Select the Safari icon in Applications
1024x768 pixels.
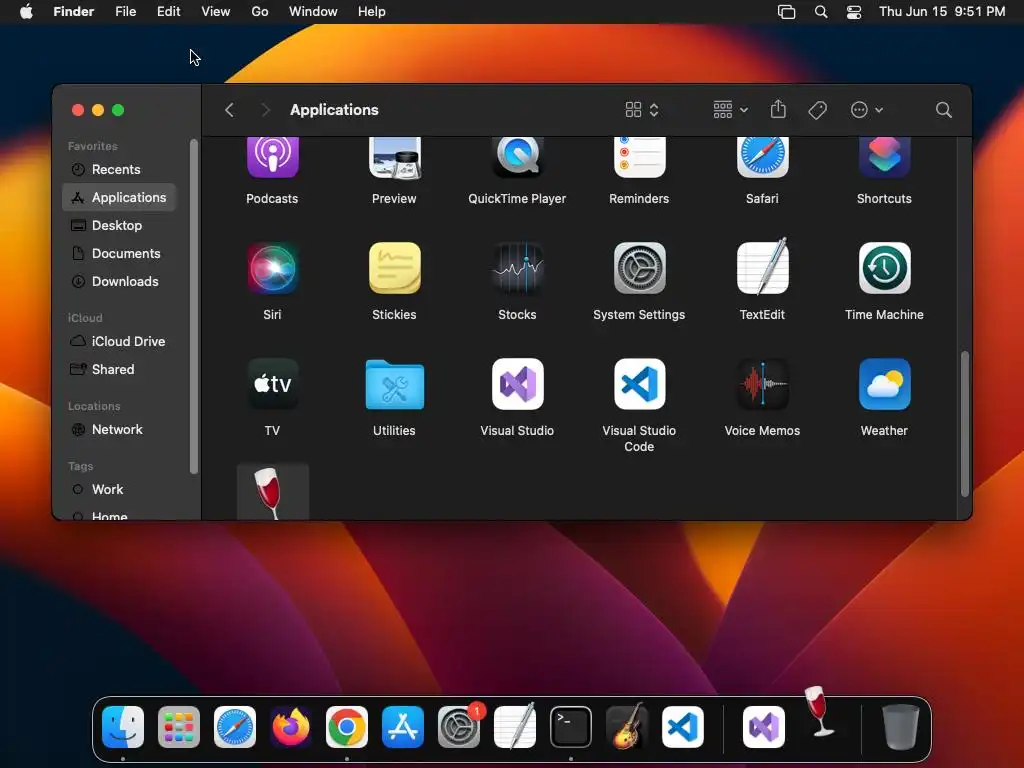762,157
